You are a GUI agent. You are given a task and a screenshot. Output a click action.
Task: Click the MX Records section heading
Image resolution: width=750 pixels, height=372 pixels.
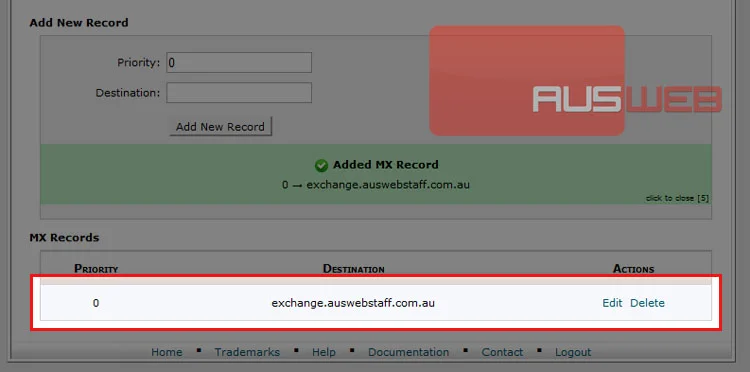coord(64,238)
